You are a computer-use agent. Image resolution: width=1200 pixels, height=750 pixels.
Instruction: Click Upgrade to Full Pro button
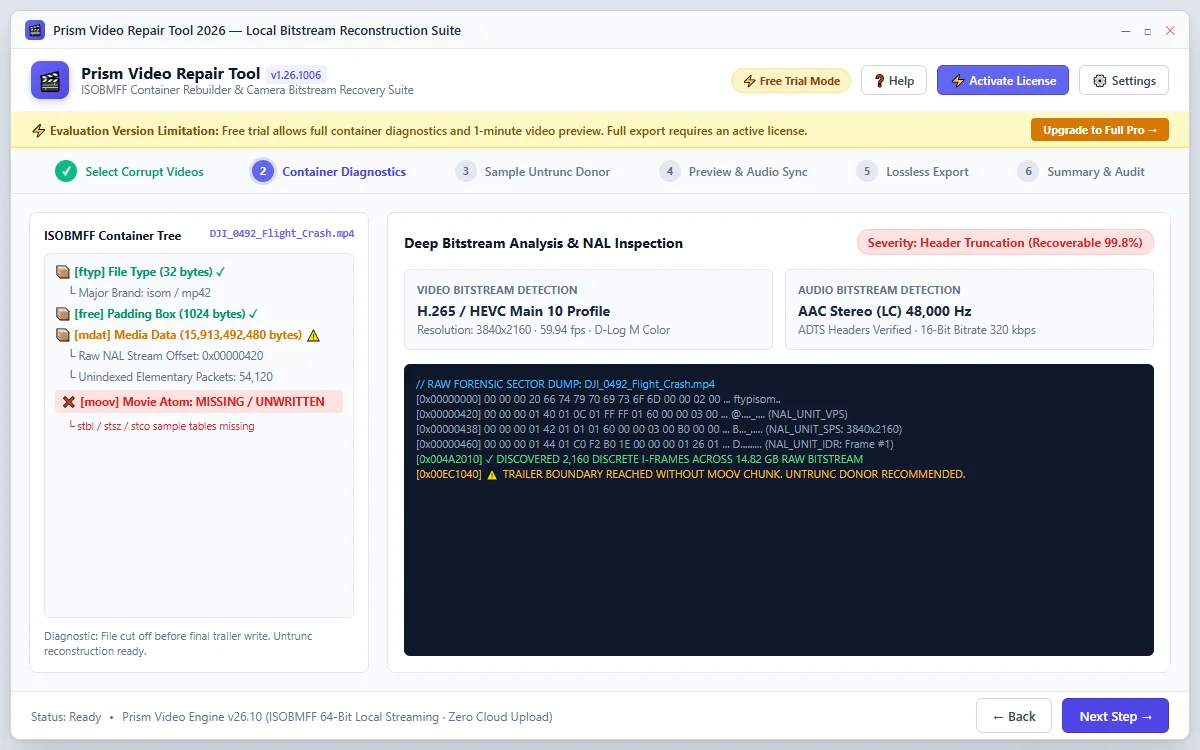pos(1100,130)
